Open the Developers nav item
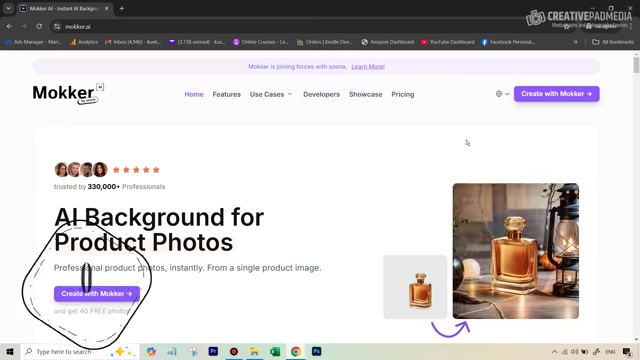 click(321, 94)
